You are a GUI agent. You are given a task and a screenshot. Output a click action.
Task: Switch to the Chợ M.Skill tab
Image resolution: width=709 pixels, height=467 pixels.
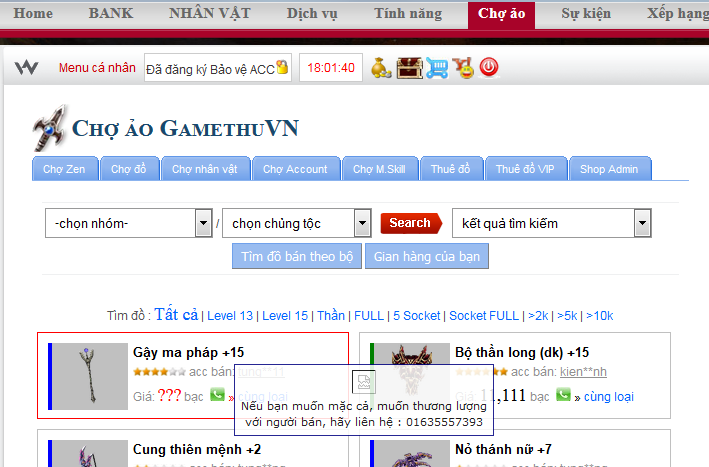pyautogui.click(x=379, y=169)
